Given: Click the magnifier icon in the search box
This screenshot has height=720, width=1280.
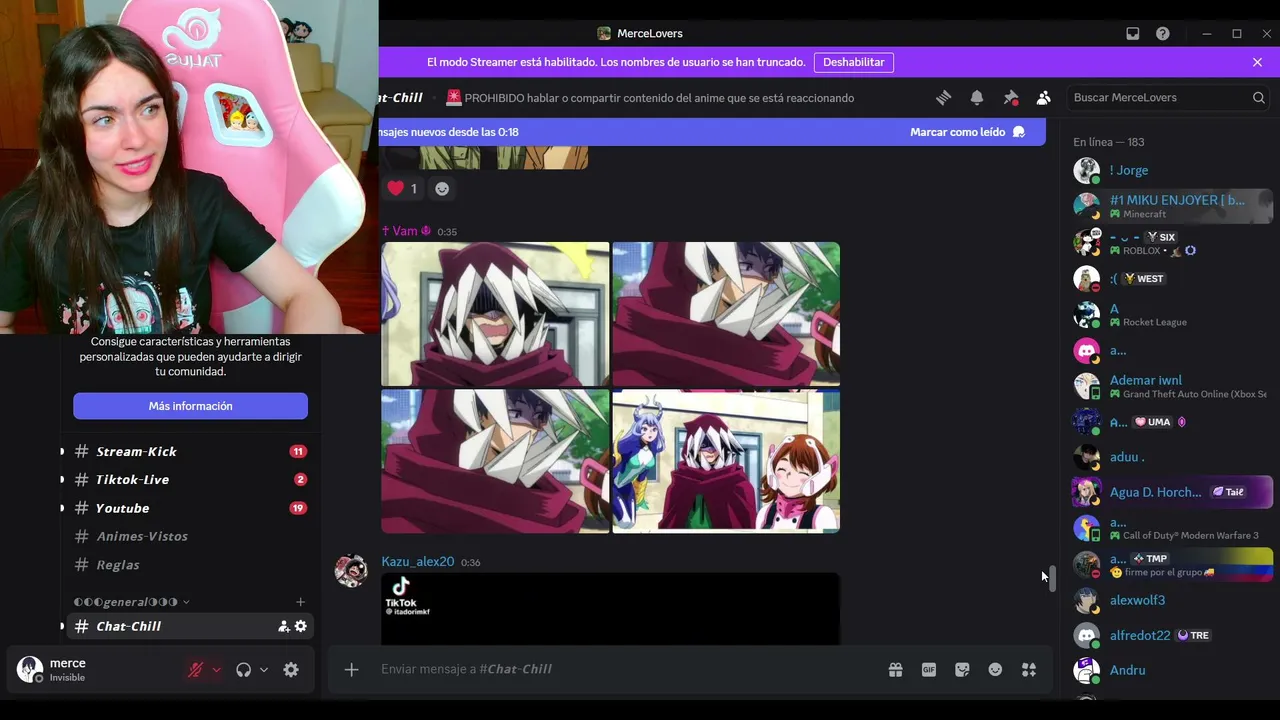Looking at the screenshot, I should tap(1259, 98).
